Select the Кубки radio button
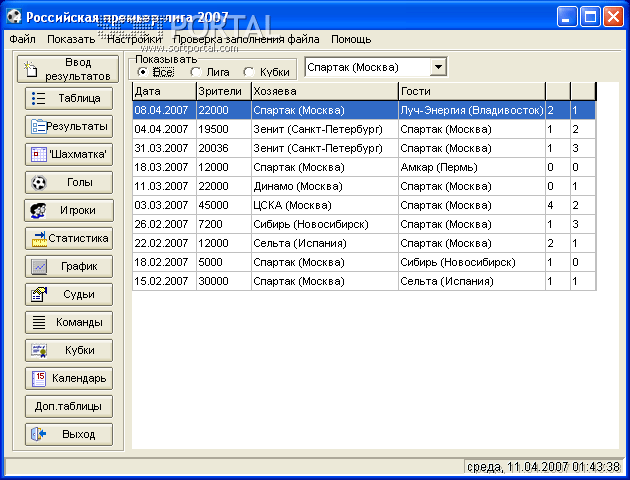 [249, 72]
